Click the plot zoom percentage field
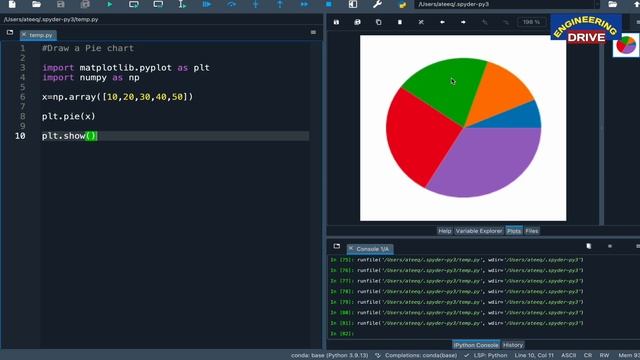This screenshot has height=360, width=640. coord(531,22)
